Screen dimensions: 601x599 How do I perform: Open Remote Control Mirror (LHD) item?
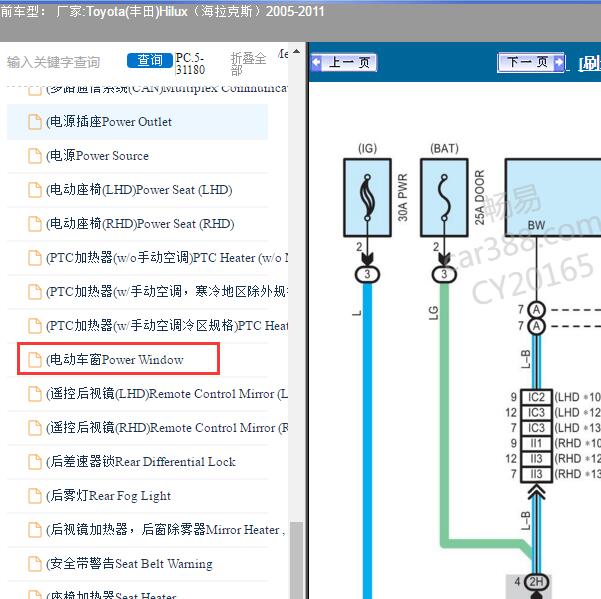click(x=148, y=394)
